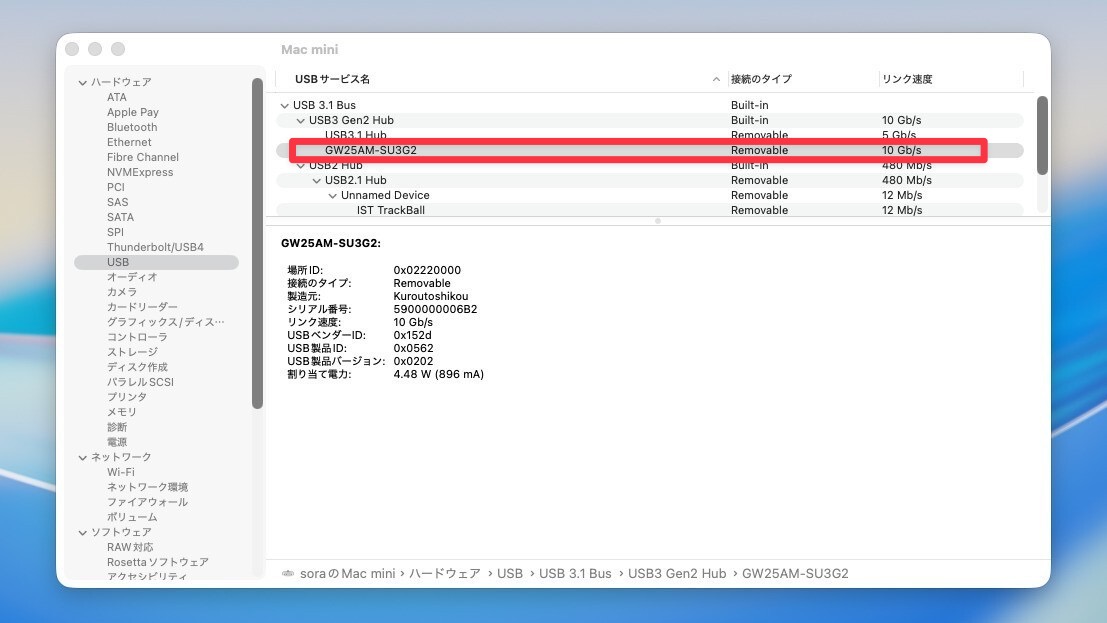Click the 4.48 W (896 mA) value
This screenshot has height=623, width=1107.
click(438, 374)
